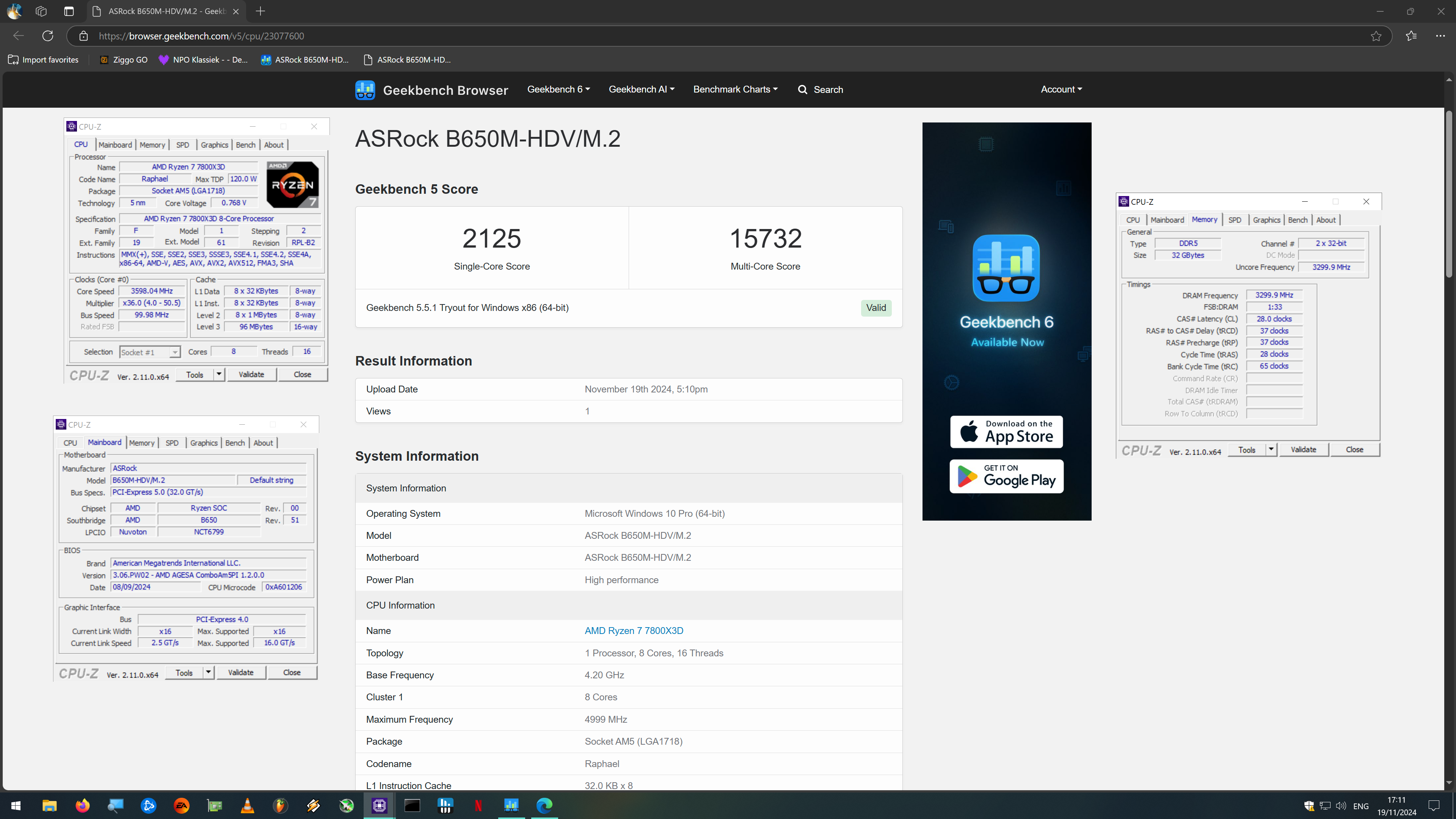Screen dimensions: 1456x819
Task: Click the Windows Start button
Action: pyautogui.click(x=16, y=805)
